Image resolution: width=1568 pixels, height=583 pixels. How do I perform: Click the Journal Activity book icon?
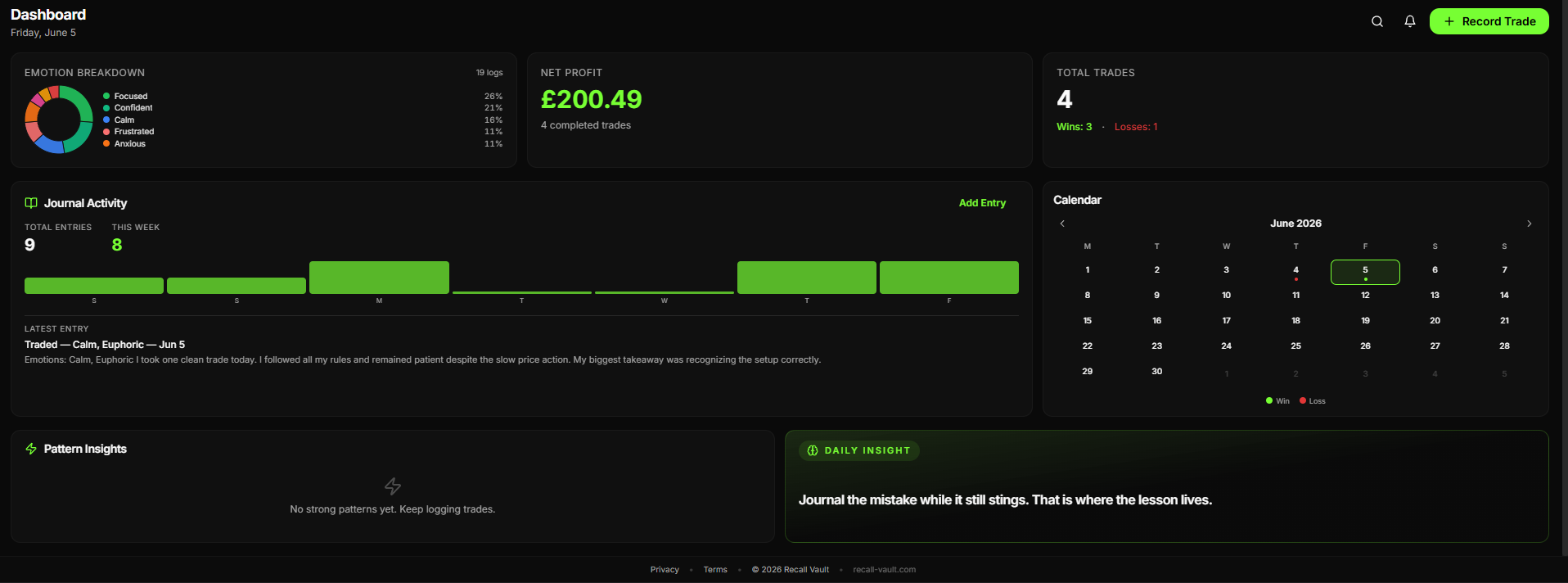tap(31, 203)
